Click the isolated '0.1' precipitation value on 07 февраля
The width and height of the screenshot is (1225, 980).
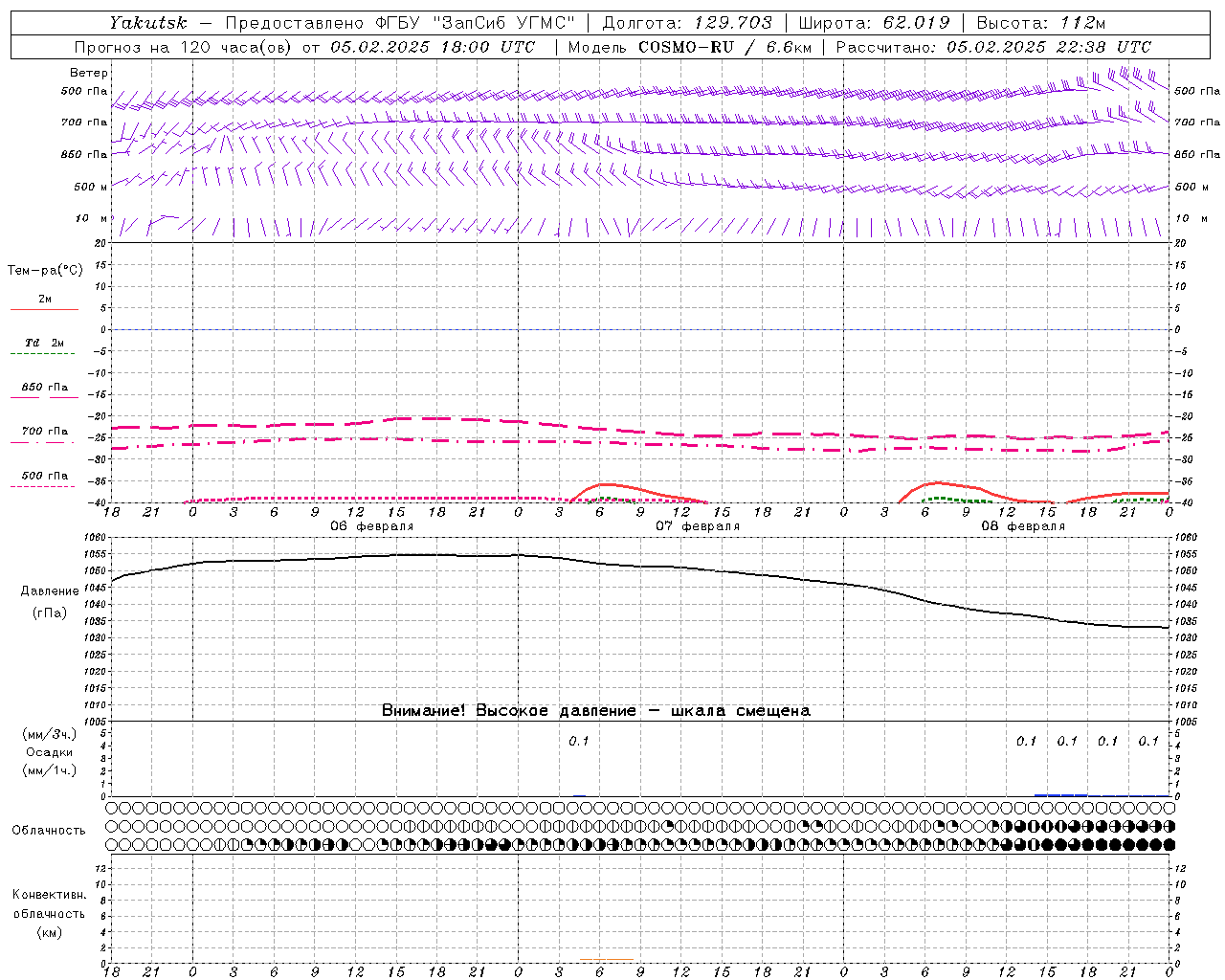pyautogui.click(x=579, y=741)
